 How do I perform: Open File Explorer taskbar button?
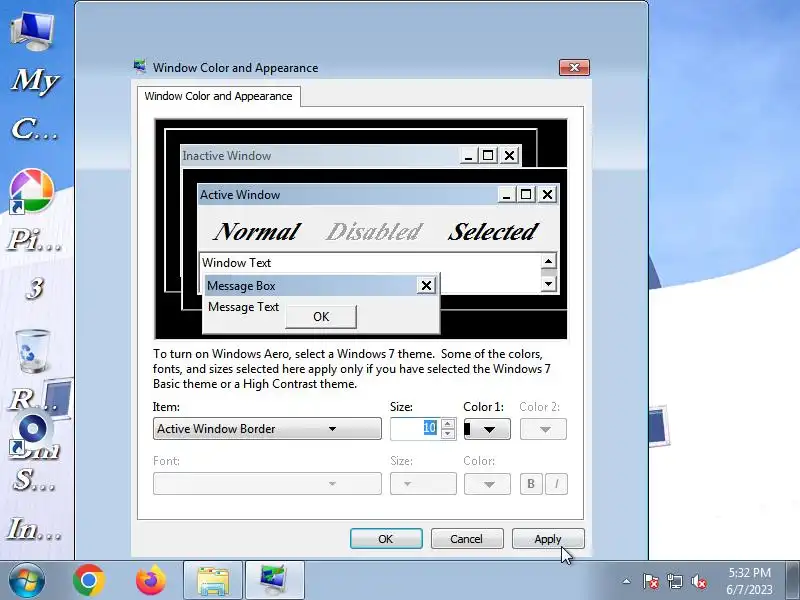213,580
